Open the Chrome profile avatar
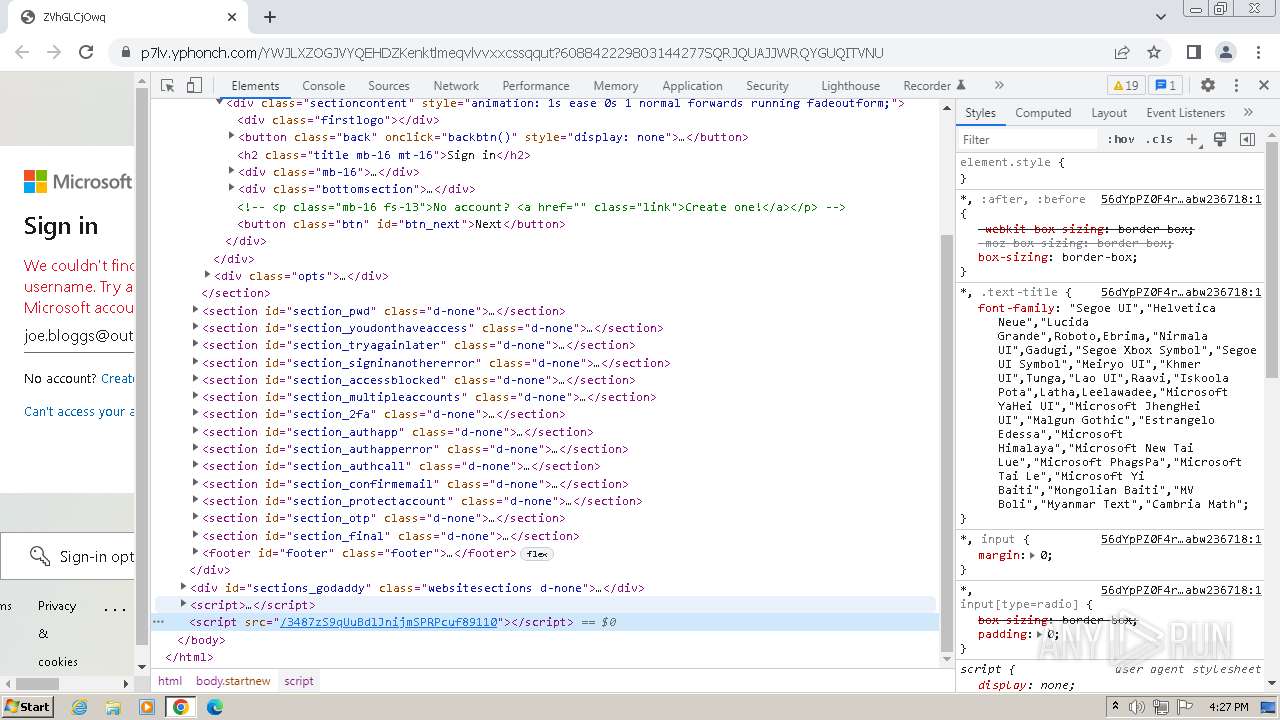 click(x=1225, y=52)
